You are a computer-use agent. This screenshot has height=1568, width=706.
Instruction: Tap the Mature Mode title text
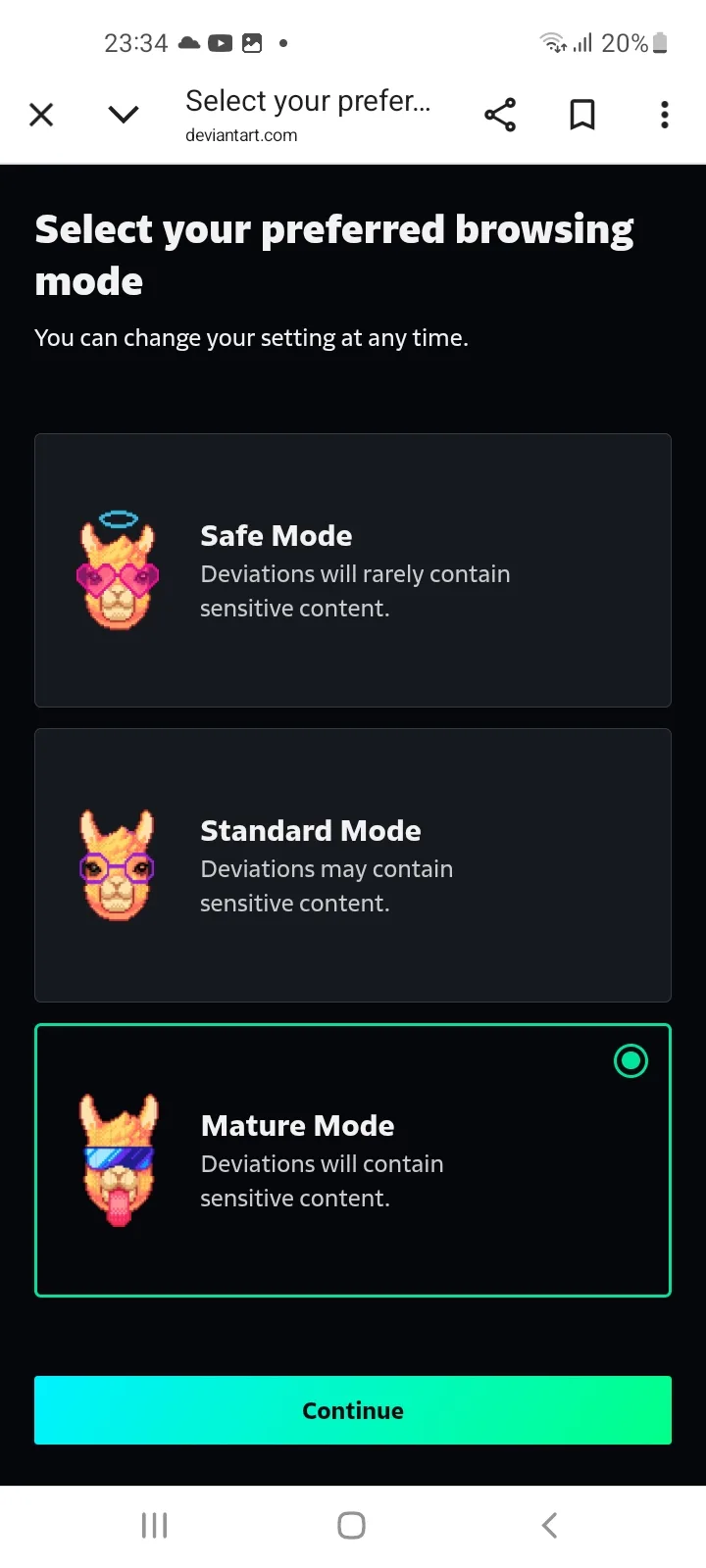pos(298,1126)
